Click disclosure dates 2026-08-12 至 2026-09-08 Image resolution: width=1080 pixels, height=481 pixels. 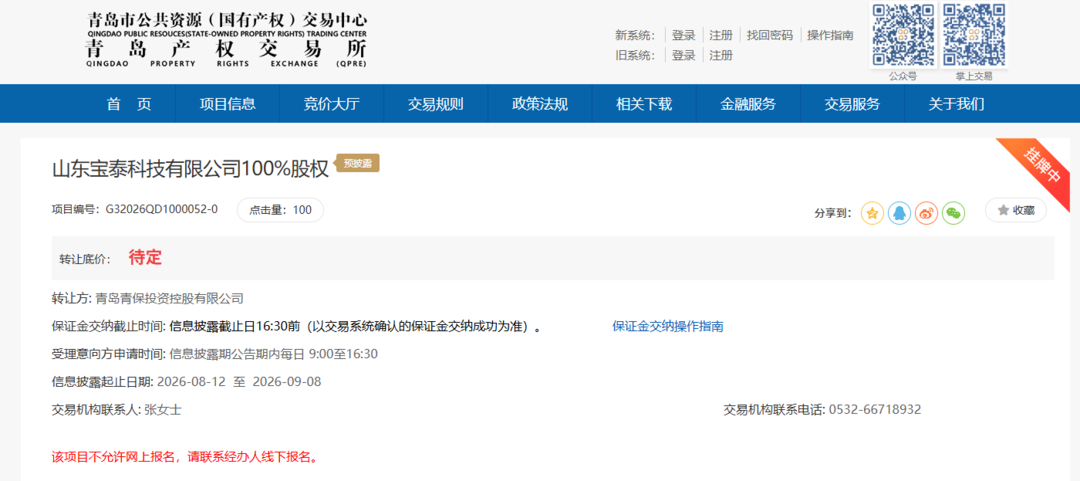(239, 382)
